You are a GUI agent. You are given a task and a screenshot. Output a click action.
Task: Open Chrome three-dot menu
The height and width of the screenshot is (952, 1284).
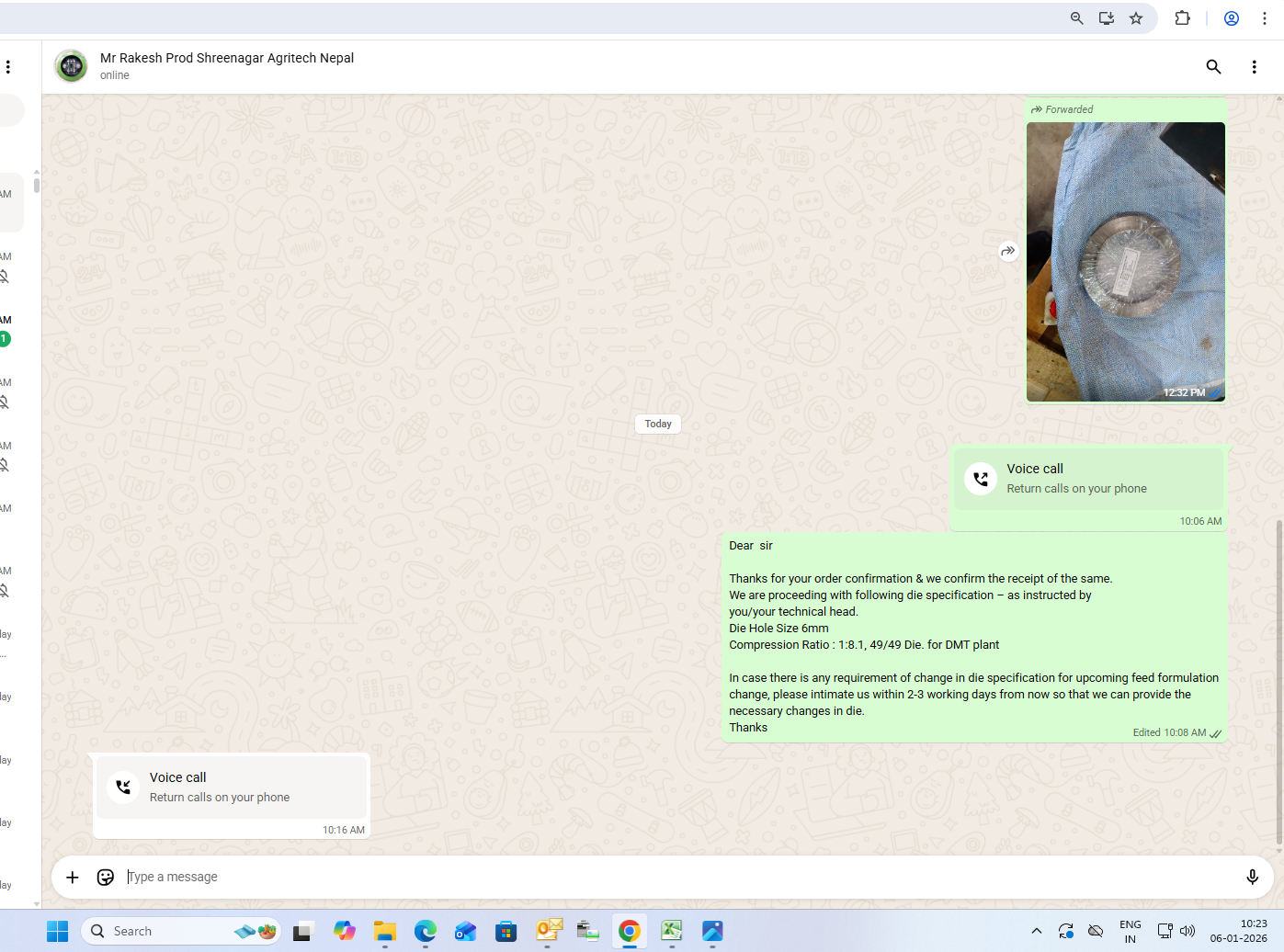pyautogui.click(x=1265, y=18)
